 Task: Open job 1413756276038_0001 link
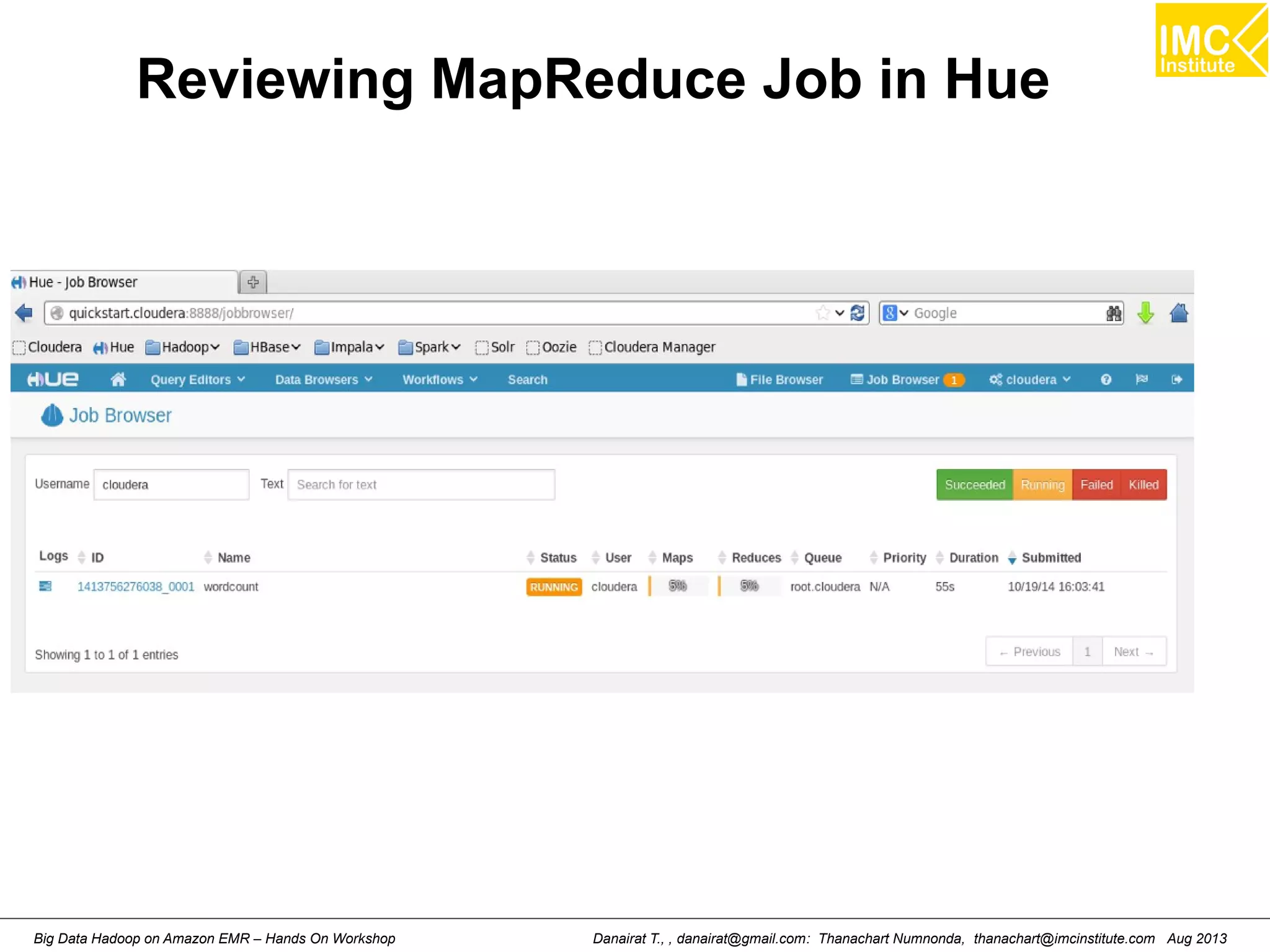pyautogui.click(x=135, y=586)
